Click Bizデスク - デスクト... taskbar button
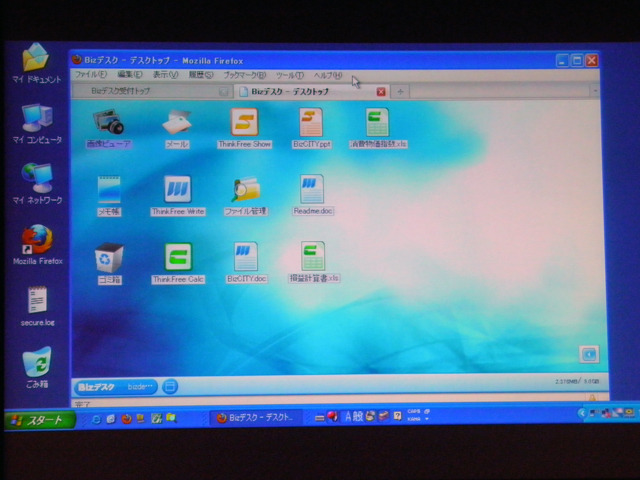Image resolution: width=640 pixels, height=480 pixels. click(256, 418)
